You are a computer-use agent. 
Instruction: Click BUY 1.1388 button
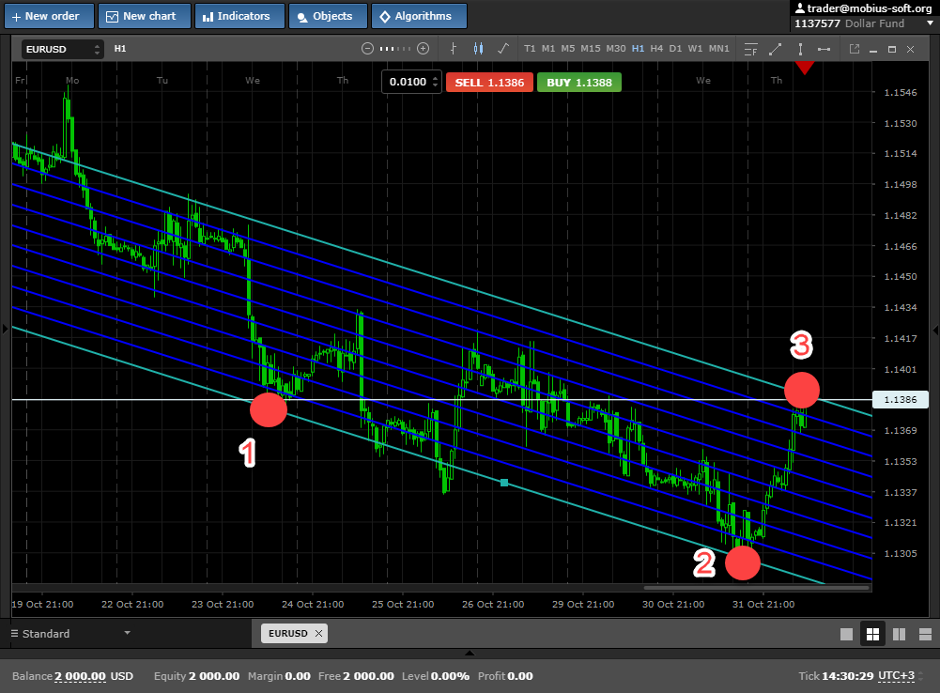coord(579,83)
